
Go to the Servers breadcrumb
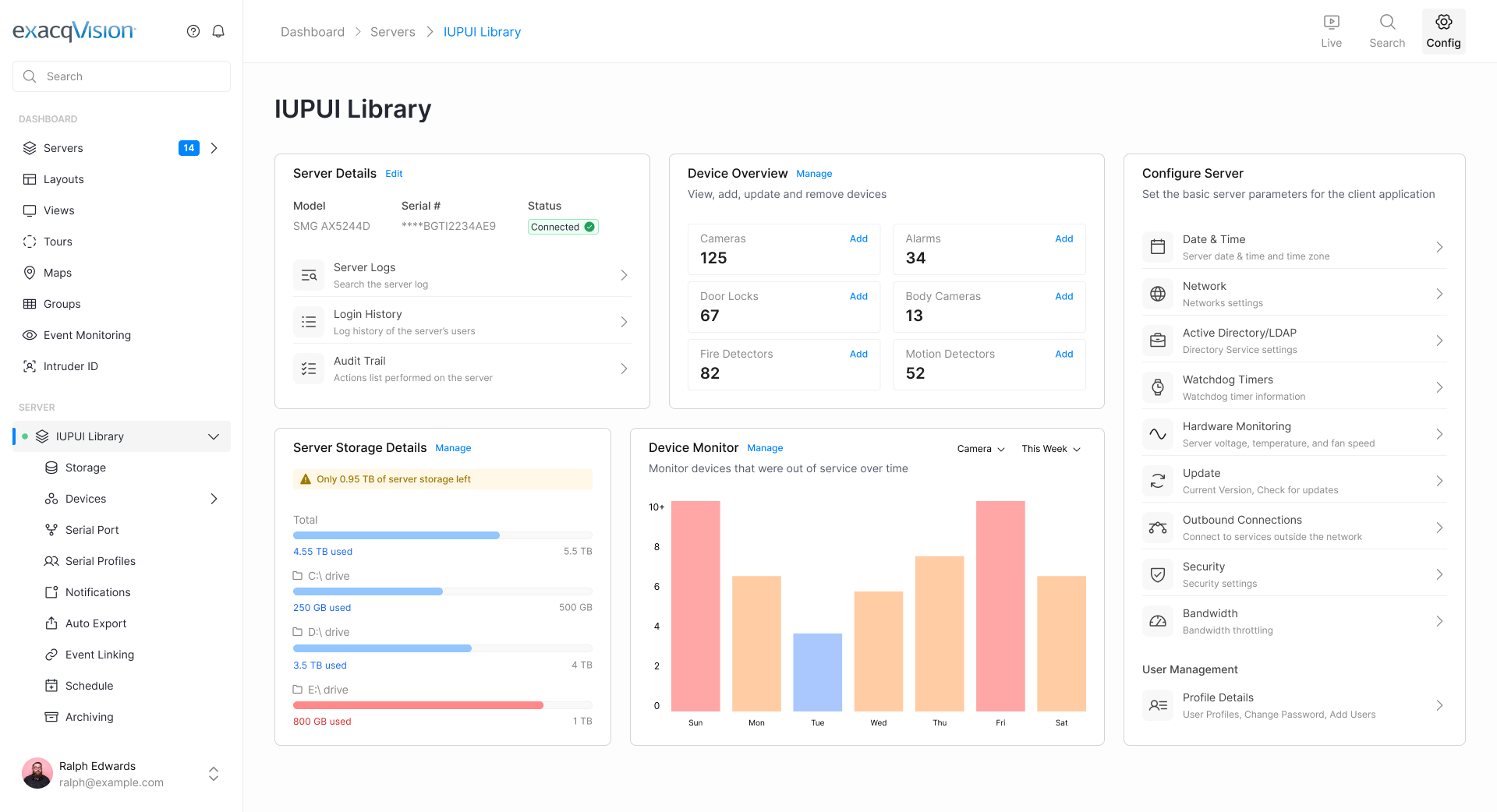(x=393, y=32)
